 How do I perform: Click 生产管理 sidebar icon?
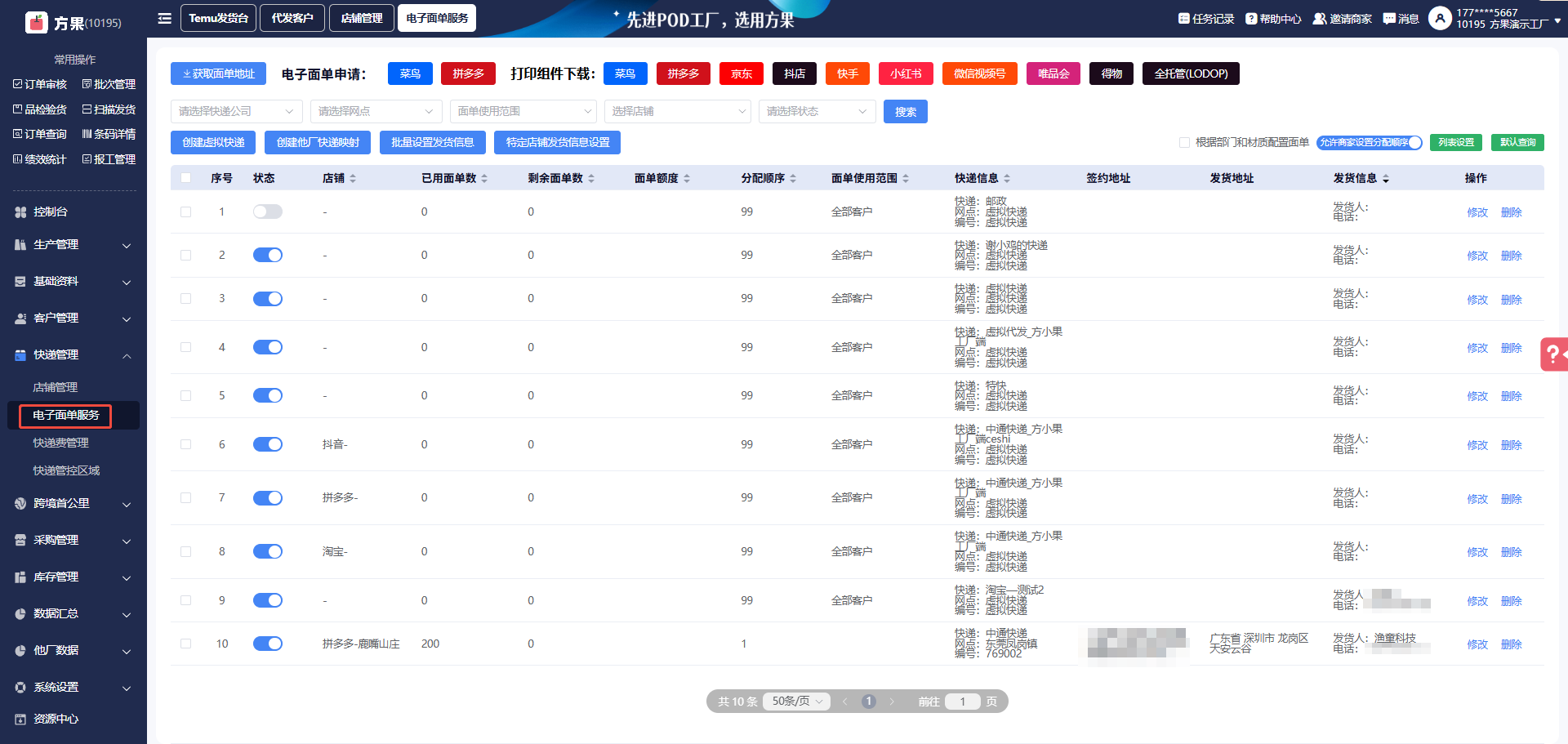point(20,244)
